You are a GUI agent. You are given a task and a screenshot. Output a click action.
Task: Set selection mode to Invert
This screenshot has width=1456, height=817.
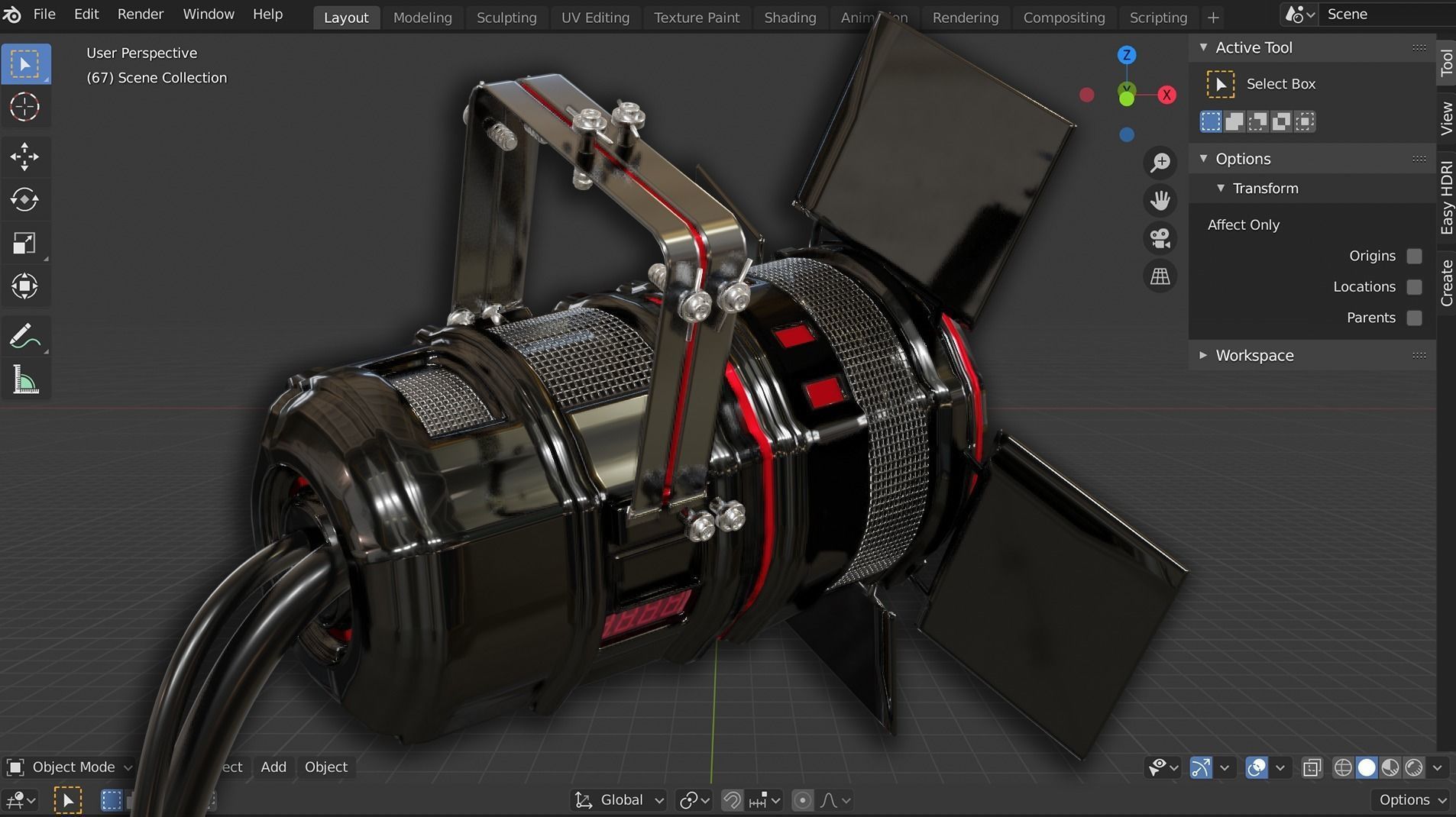[1282, 121]
